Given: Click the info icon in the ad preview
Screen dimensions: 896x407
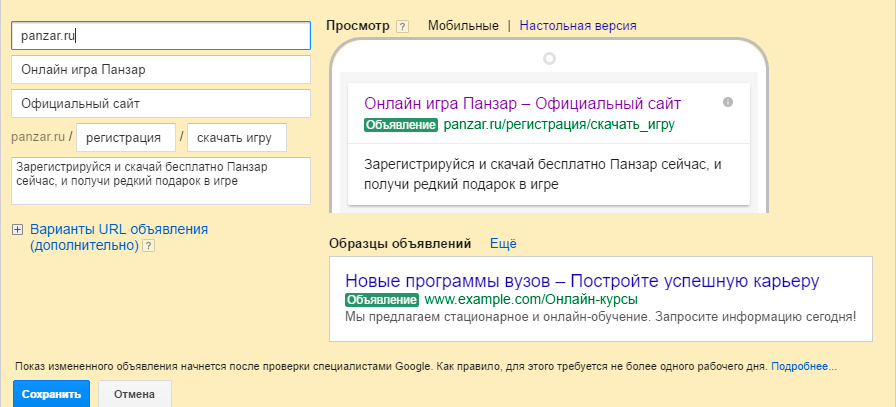Looking at the screenshot, I should (727, 102).
